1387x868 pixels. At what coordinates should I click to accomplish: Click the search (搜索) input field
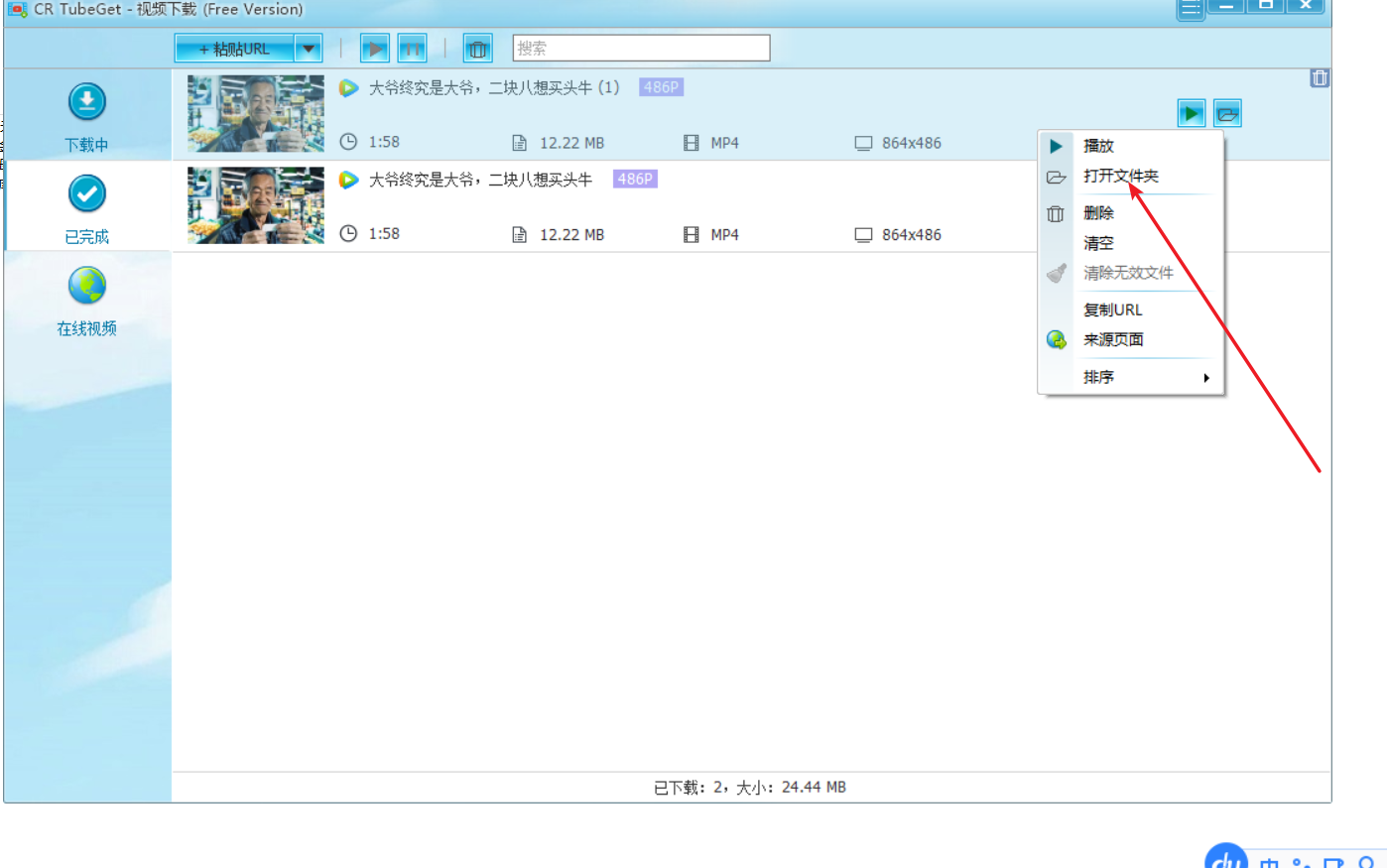(x=641, y=49)
